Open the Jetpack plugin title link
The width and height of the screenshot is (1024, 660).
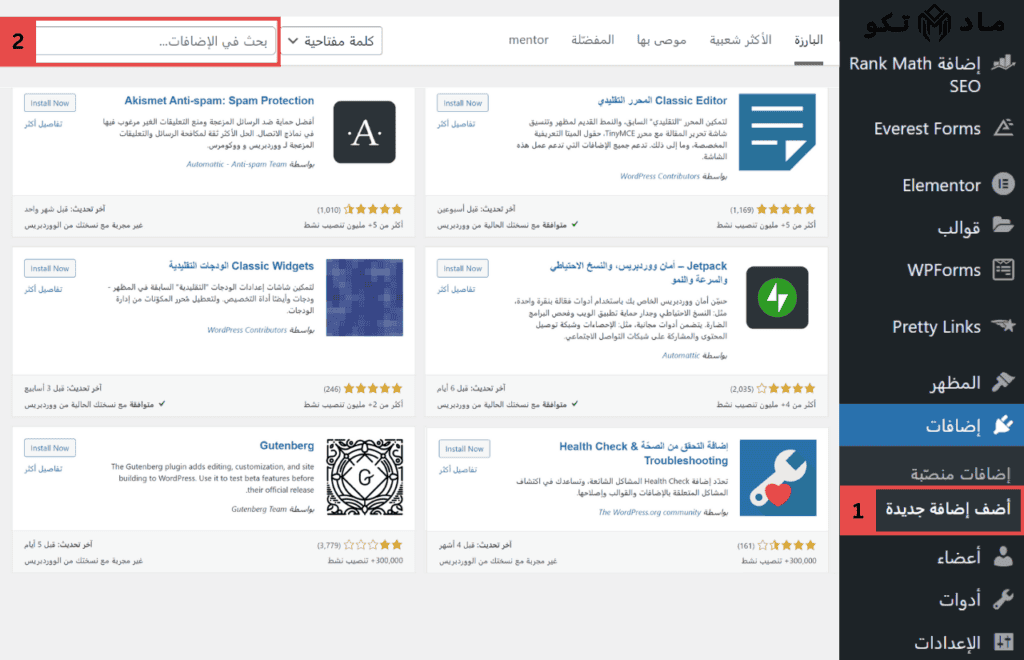click(x=638, y=272)
